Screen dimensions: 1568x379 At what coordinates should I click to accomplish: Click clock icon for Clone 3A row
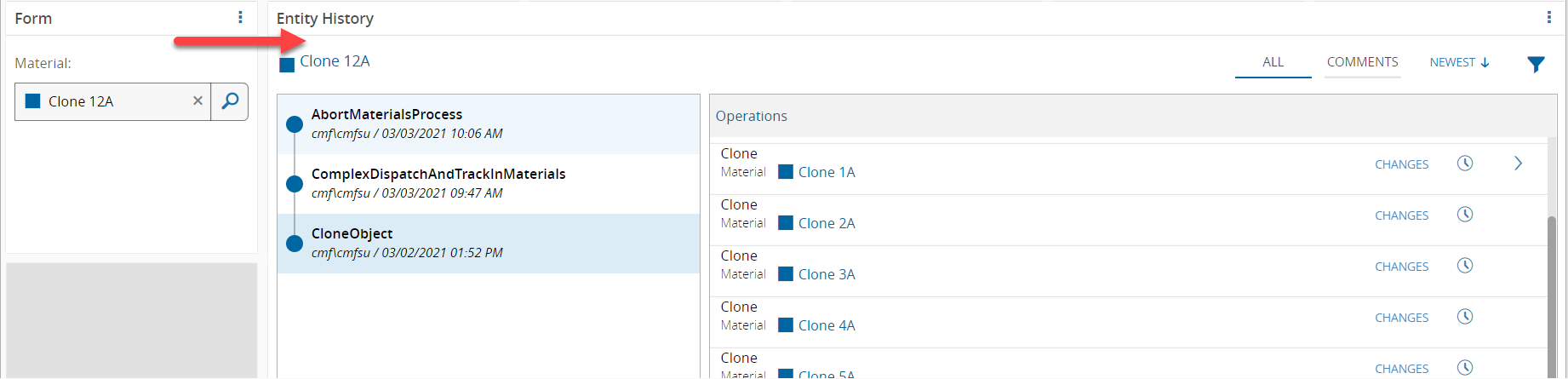[x=1465, y=266]
